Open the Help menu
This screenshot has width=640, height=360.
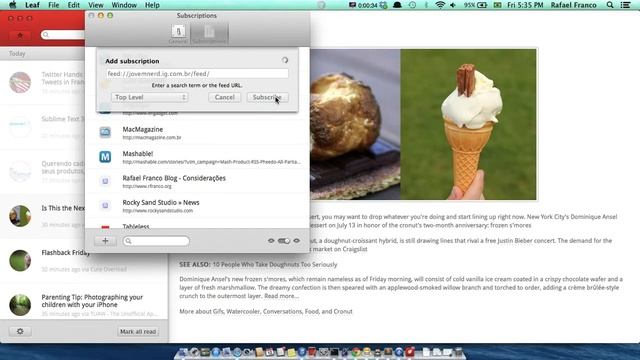pos(152,5)
